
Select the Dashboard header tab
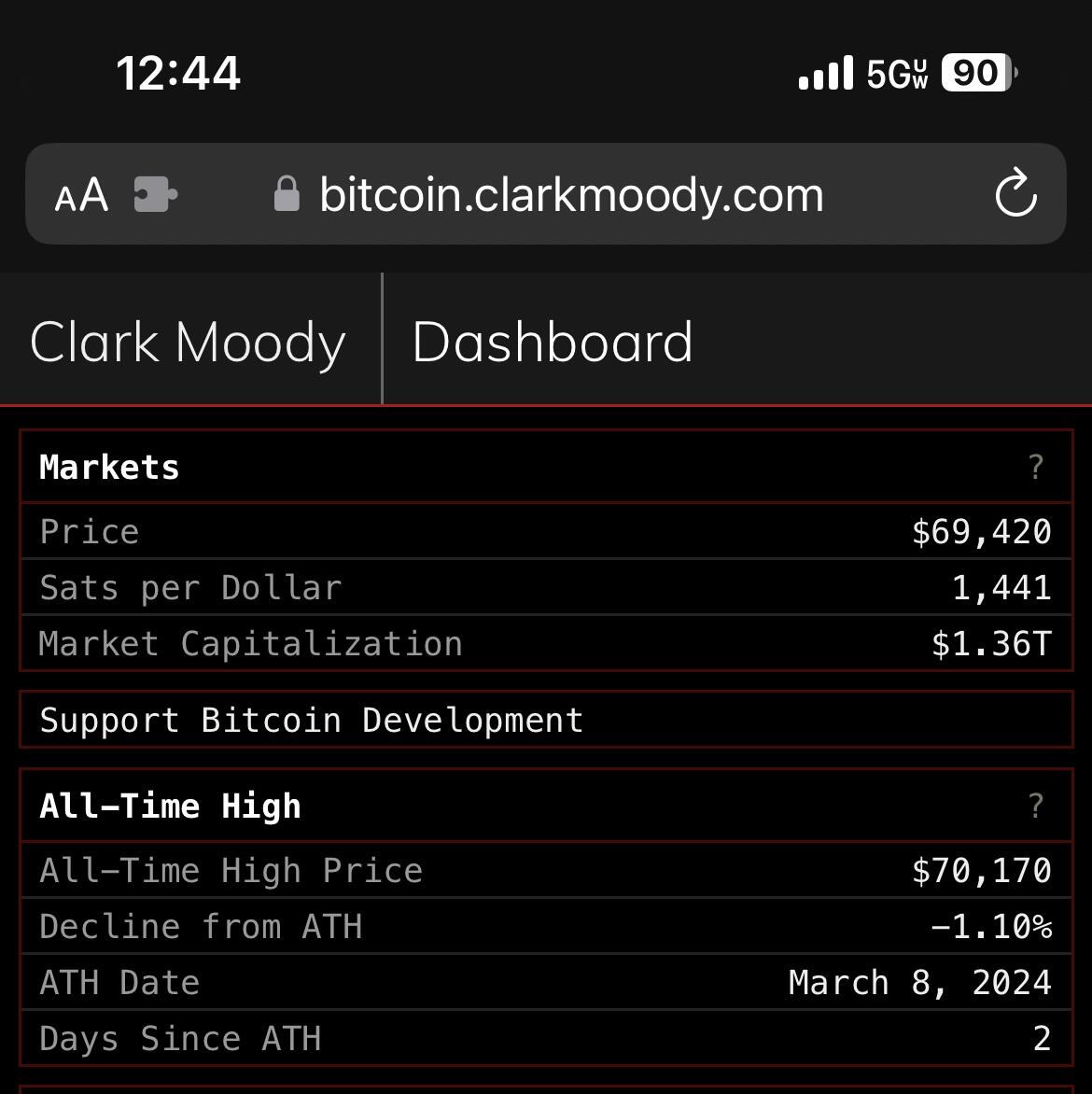tap(552, 342)
